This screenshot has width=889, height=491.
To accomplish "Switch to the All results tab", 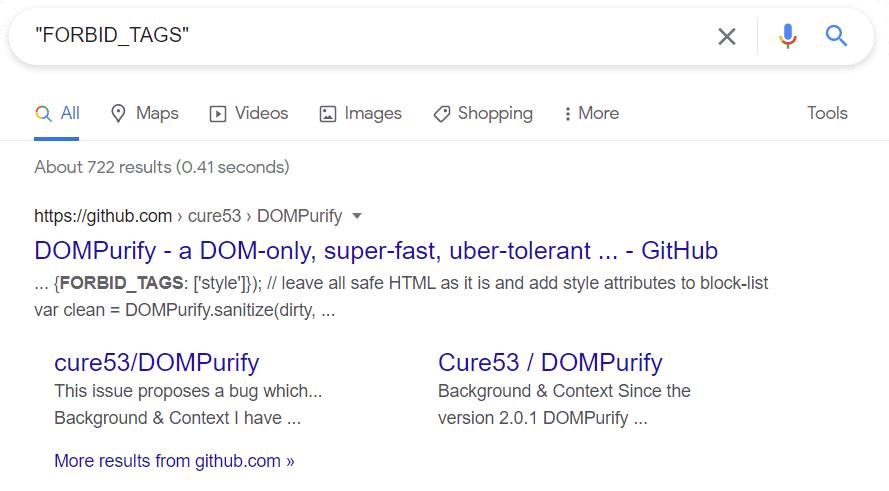I will tap(58, 114).
